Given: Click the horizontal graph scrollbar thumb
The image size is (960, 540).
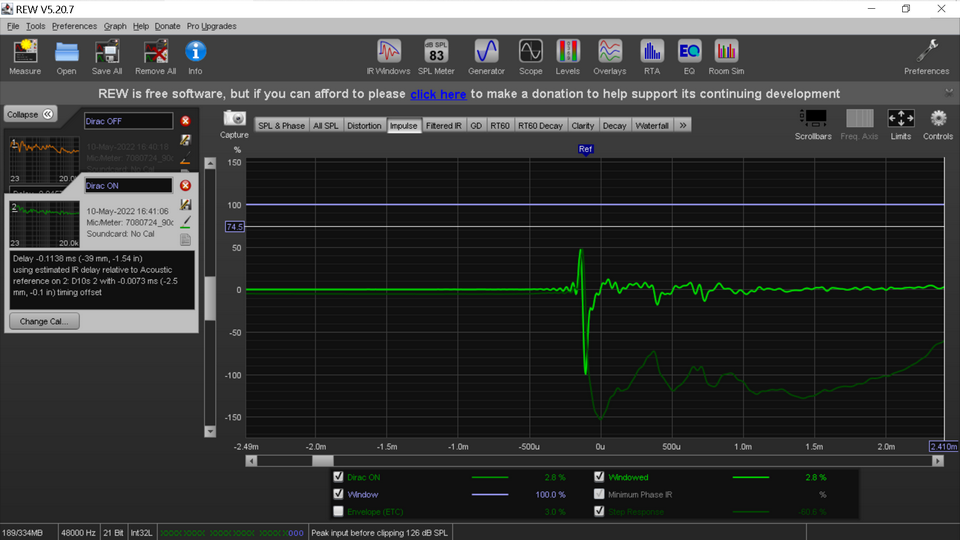Looking at the screenshot, I should [x=322, y=461].
